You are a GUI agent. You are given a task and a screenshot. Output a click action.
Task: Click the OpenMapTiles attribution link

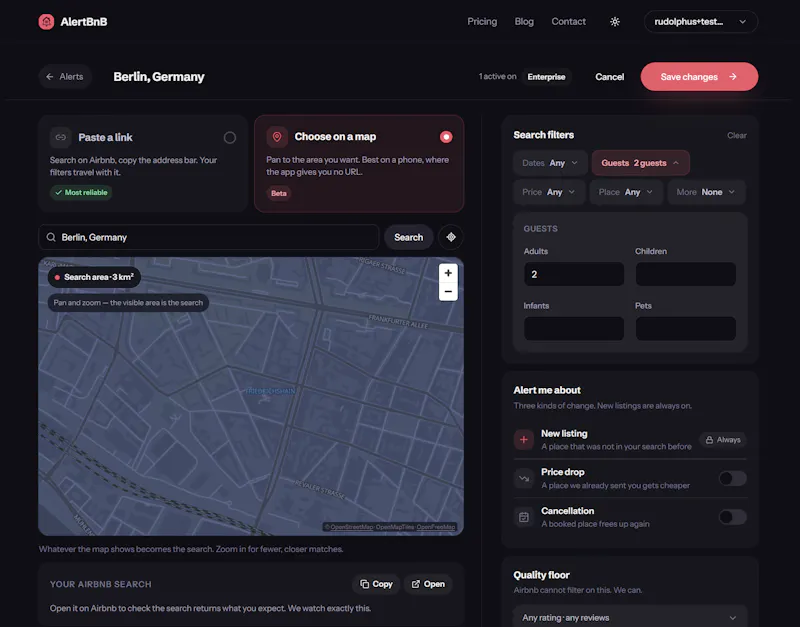click(x=395, y=527)
